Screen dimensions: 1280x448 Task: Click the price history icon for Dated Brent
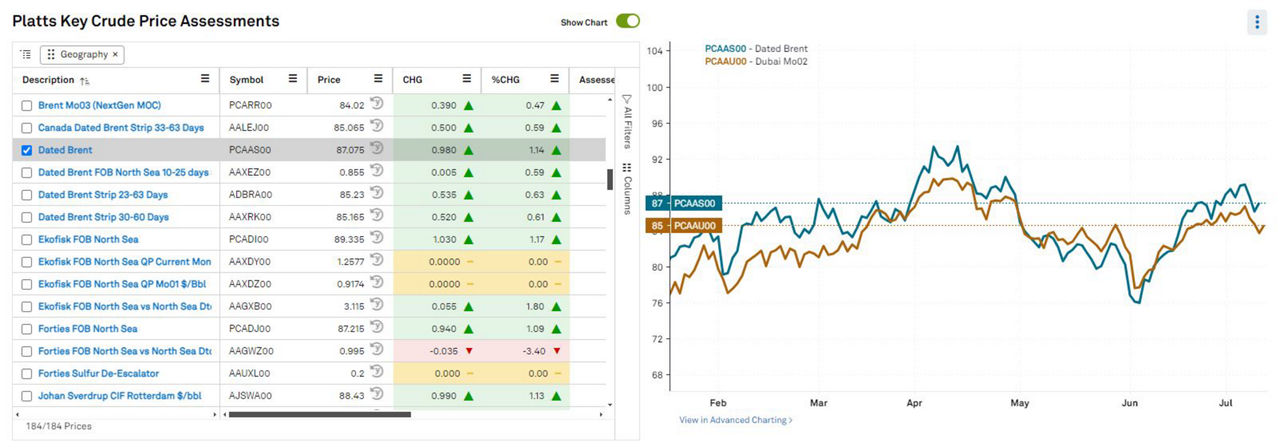point(376,149)
